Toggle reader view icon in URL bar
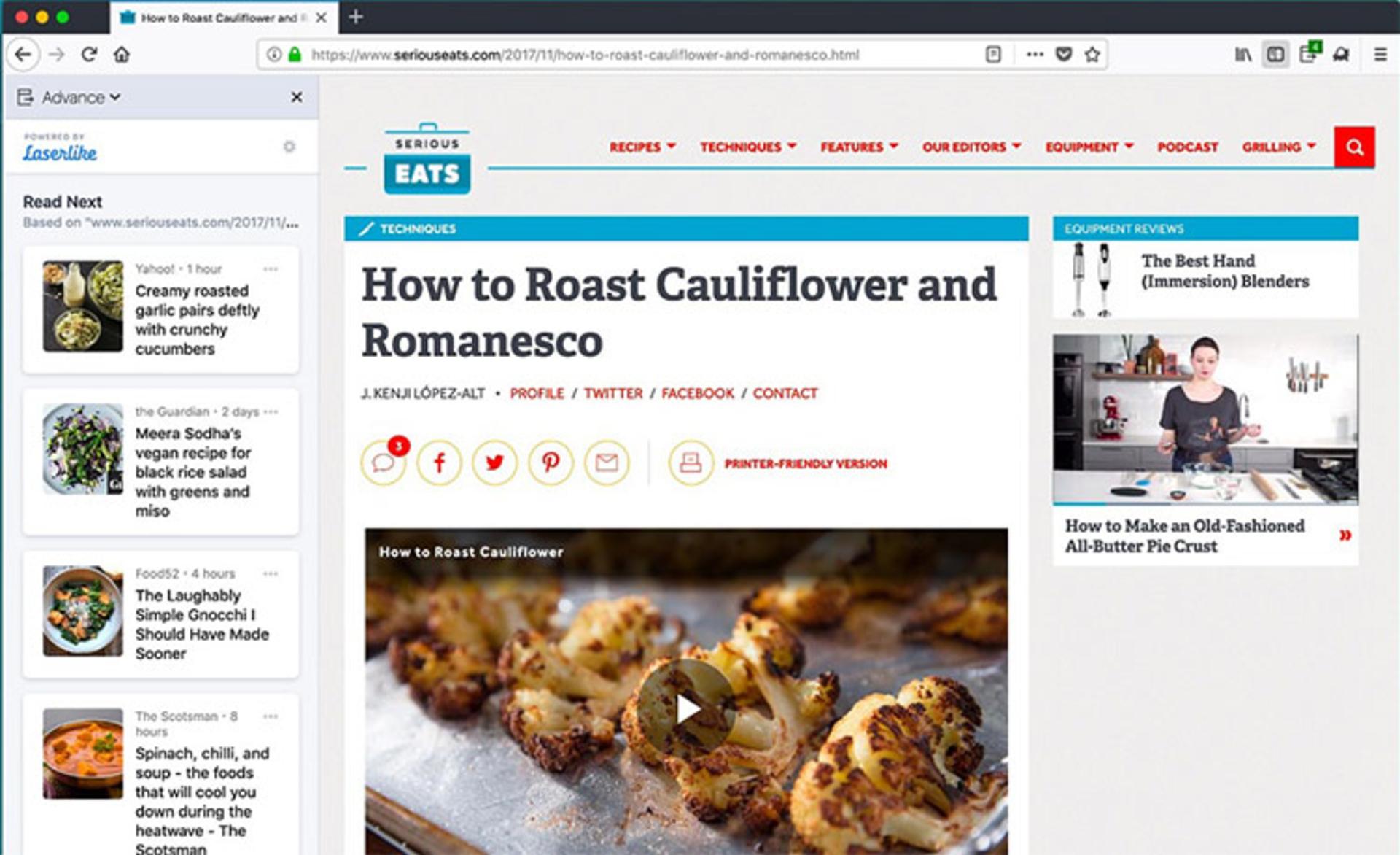Viewport: 1400px width, 855px height. tap(993, 54)
